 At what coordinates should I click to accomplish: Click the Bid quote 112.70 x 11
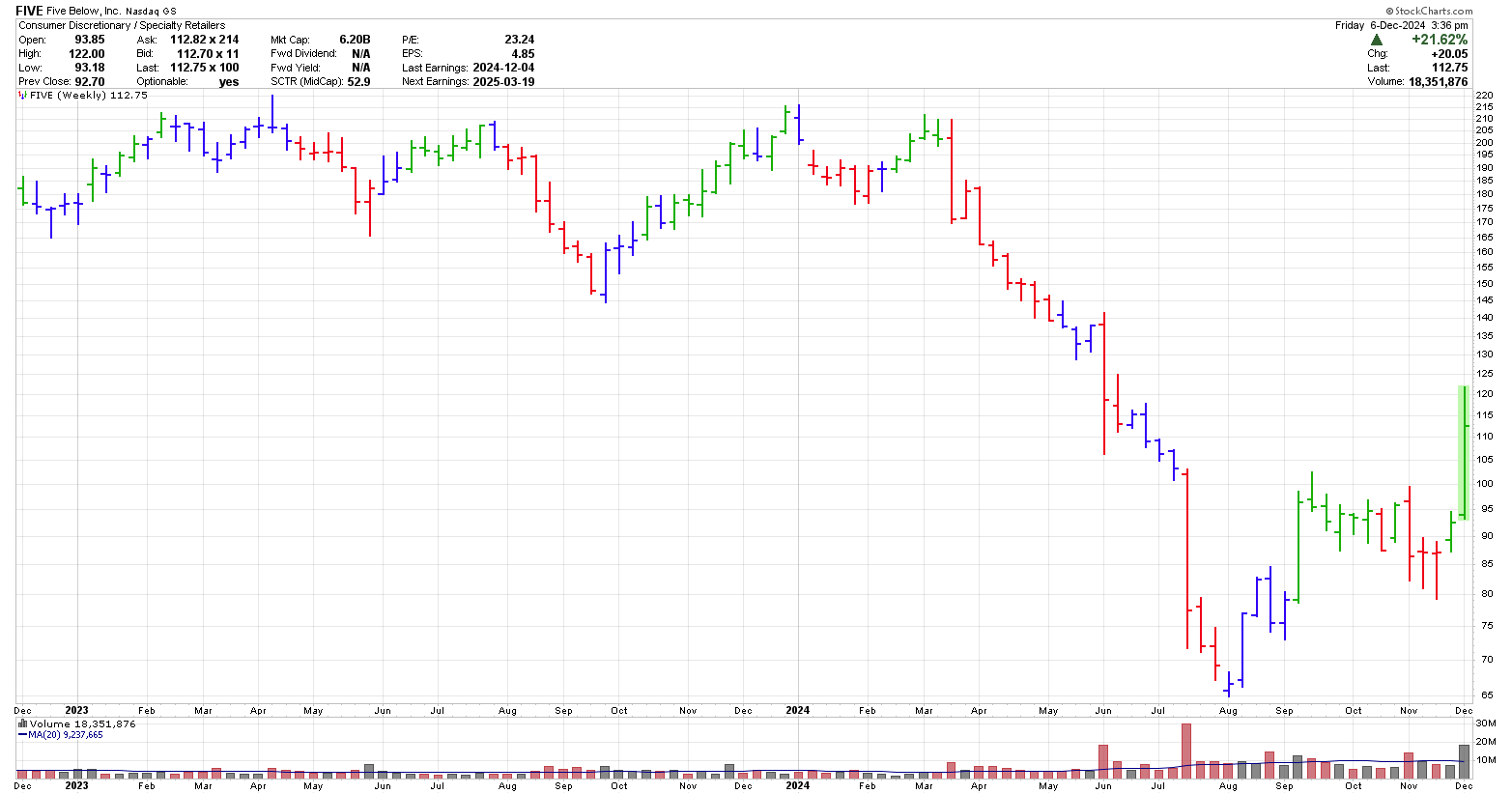click(208, 54)
